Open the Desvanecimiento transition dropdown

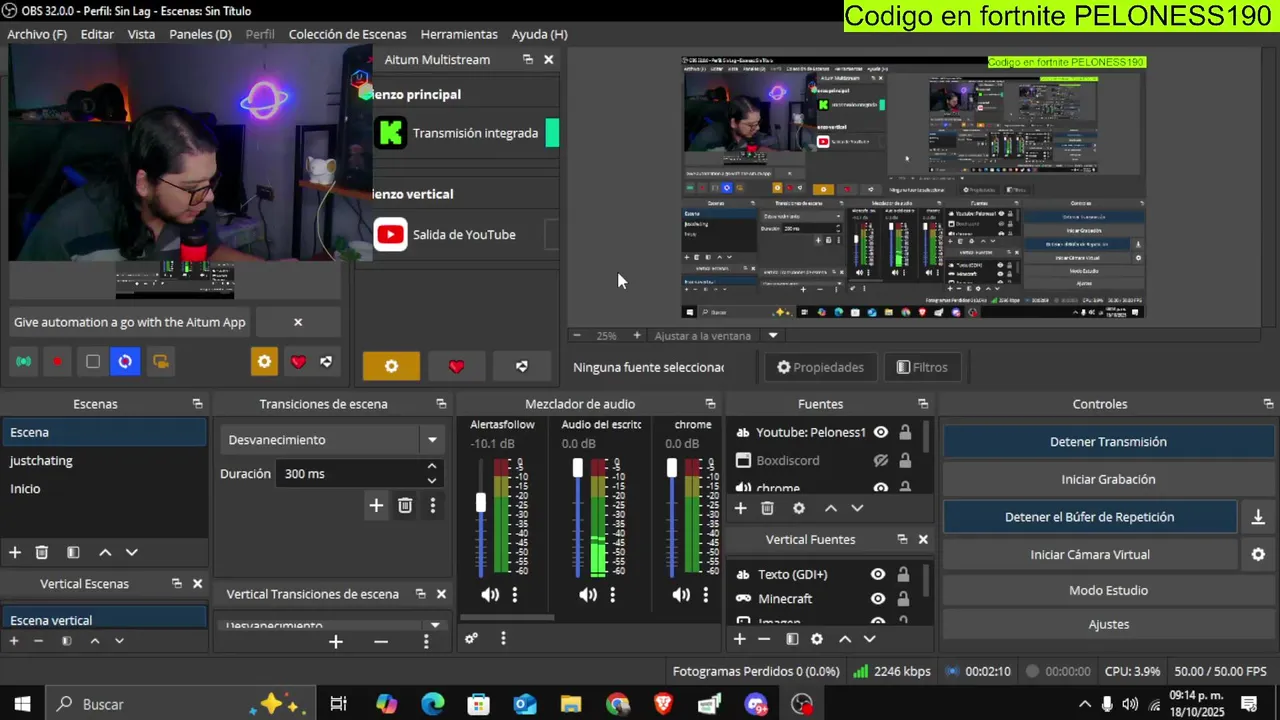tap(432, 440)
